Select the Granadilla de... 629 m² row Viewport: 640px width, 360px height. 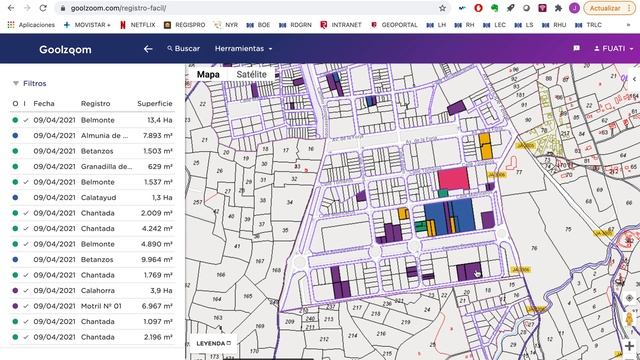click(93, 167)
